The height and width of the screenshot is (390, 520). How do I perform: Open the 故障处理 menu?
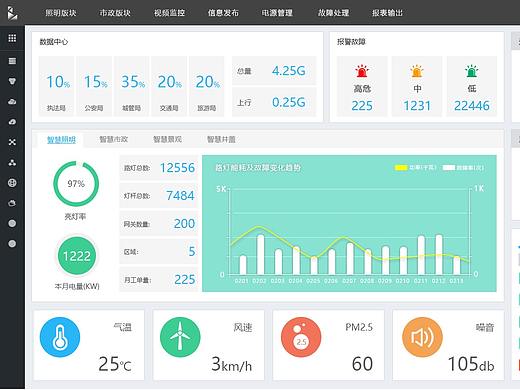(333, 13)
